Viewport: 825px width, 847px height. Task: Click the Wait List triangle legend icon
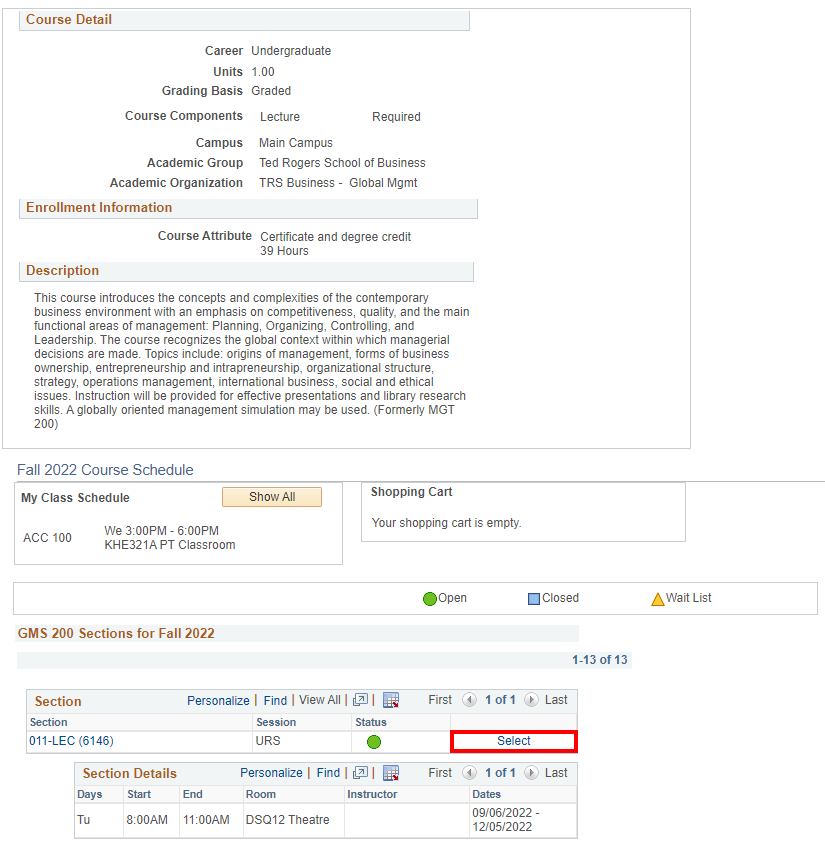[x=657, y=599]
